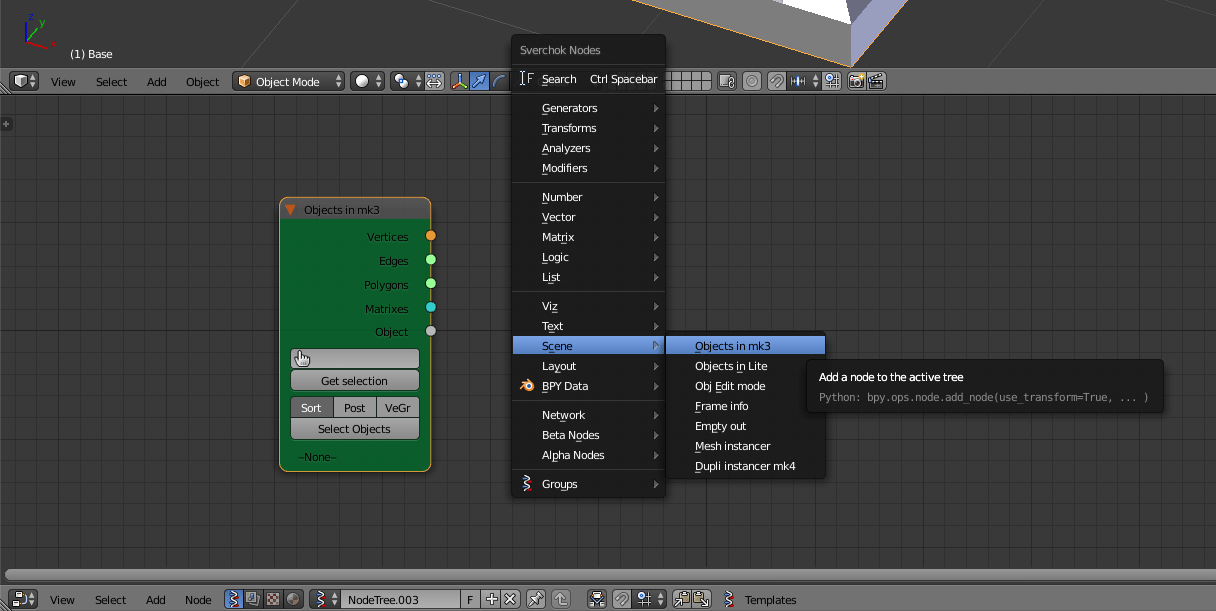Expand the Modifiers submenu
1216x611 pixels.
point(588,168)
